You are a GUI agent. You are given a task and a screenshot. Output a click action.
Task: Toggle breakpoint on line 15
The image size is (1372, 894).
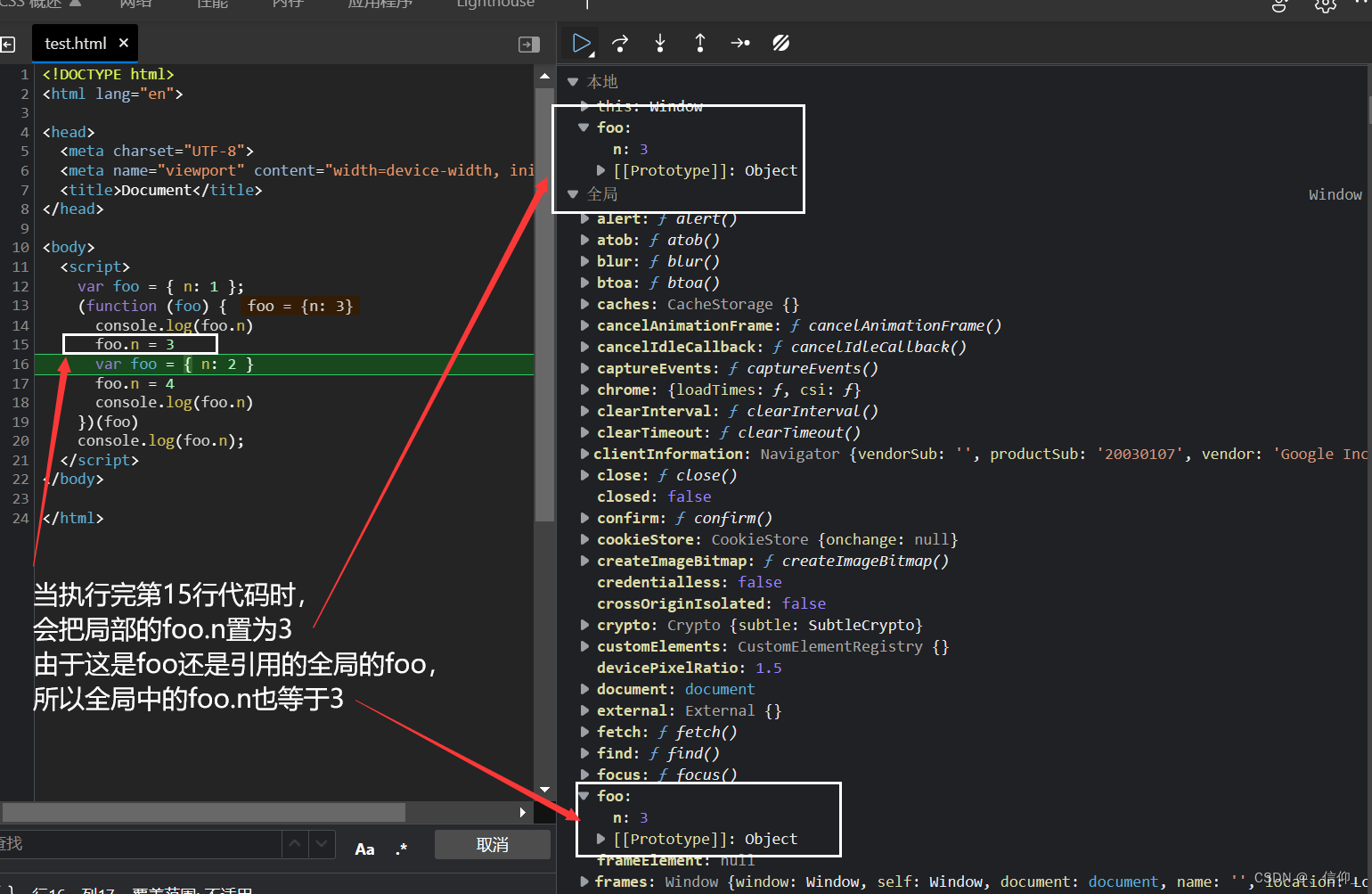pyautogui.click(x=20, y=344)
